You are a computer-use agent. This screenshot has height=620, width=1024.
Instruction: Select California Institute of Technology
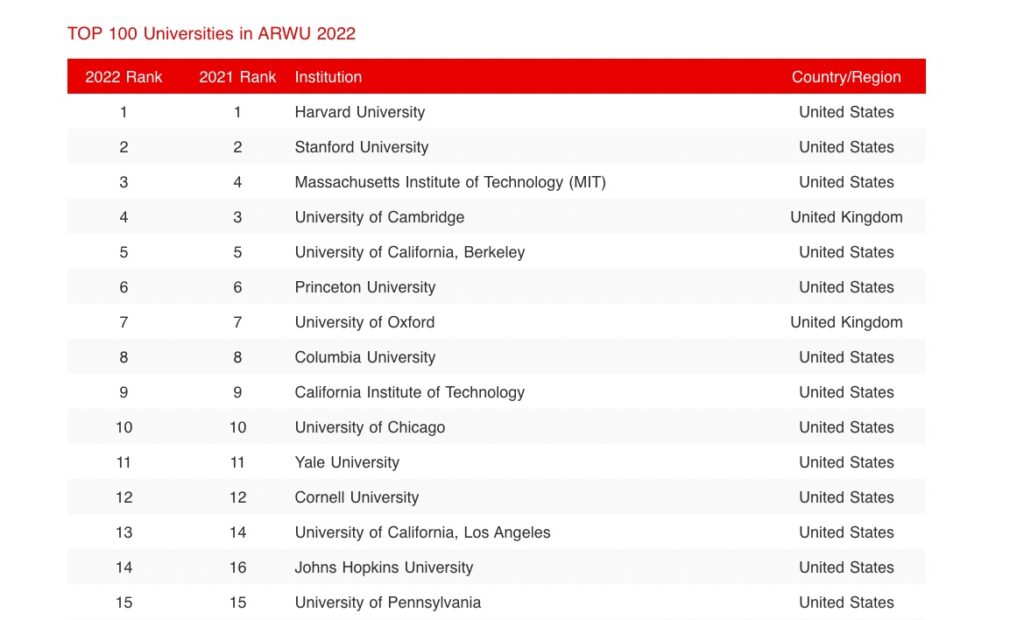[x=409, y=393]
